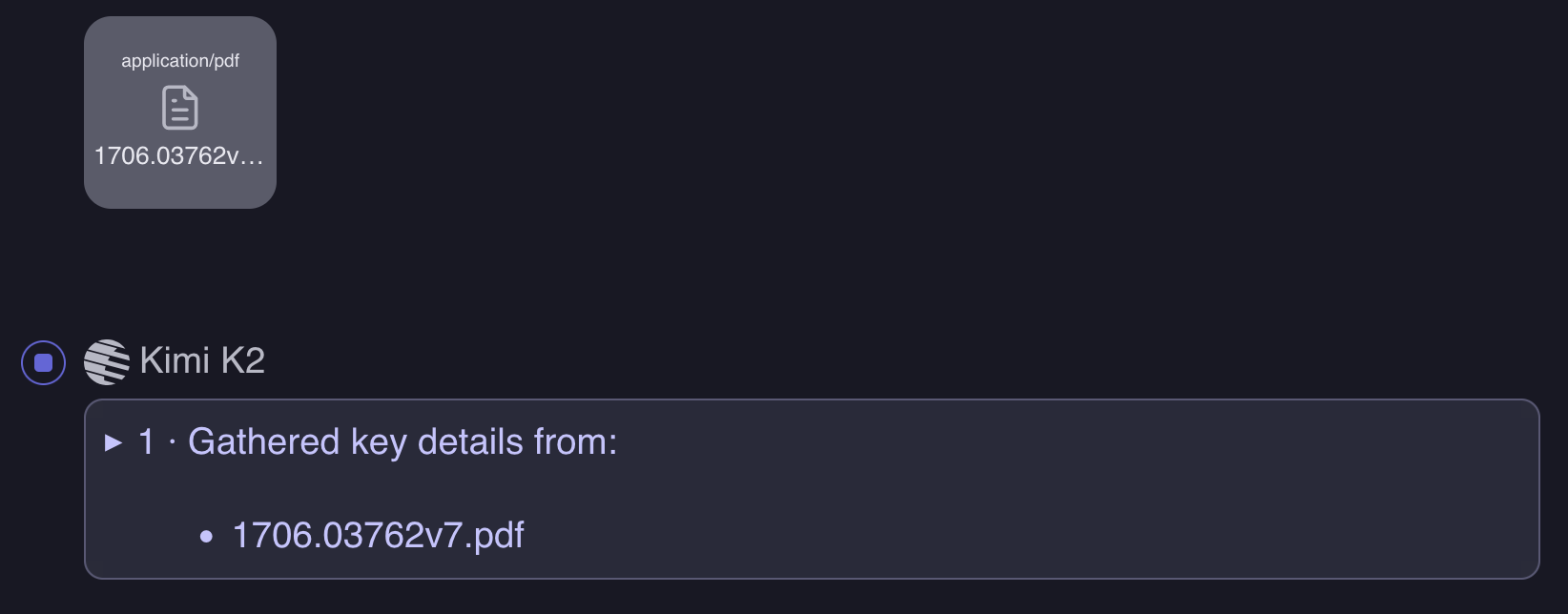Expand the "Gathered key details" disclosure triangle
This screenshot has width=1568, height=614.
click(x=113, y=442)
